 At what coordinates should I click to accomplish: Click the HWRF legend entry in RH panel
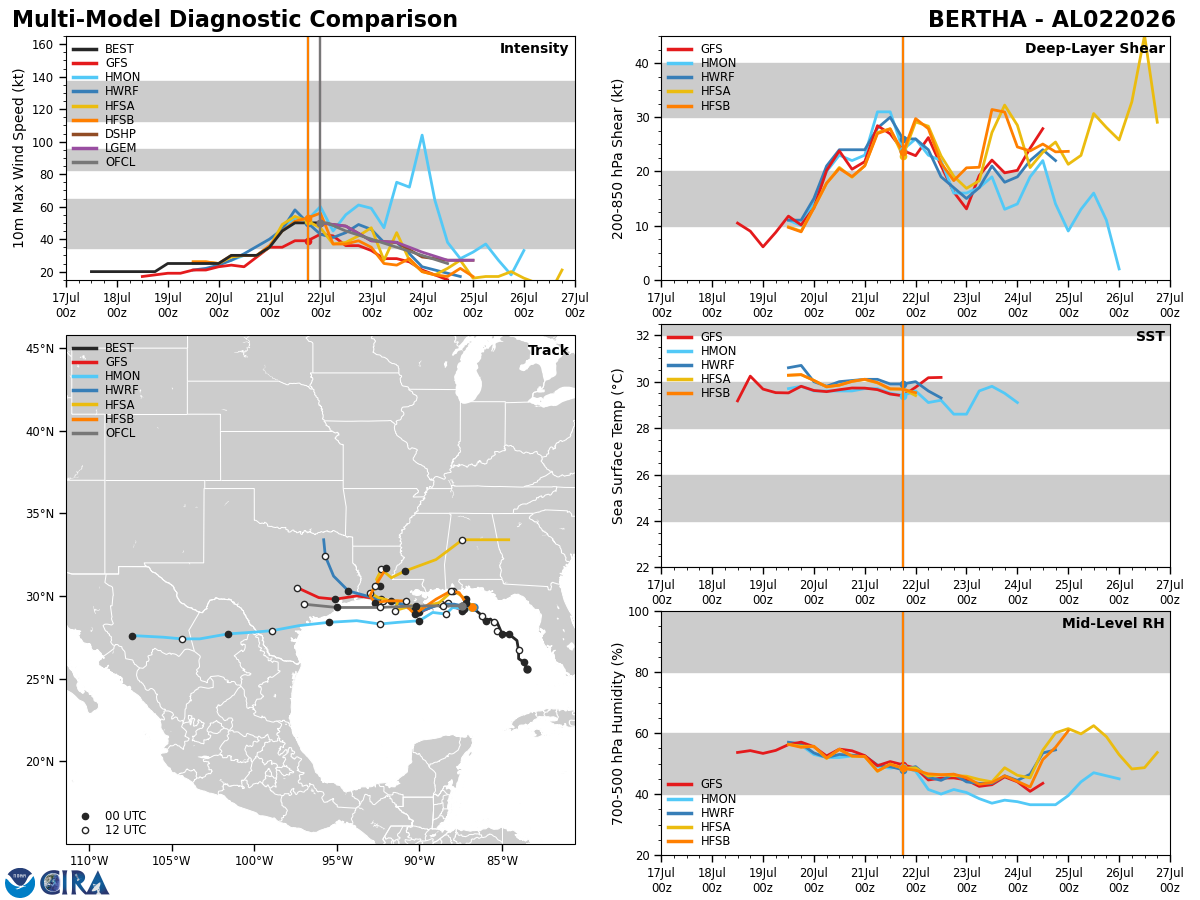702,813
